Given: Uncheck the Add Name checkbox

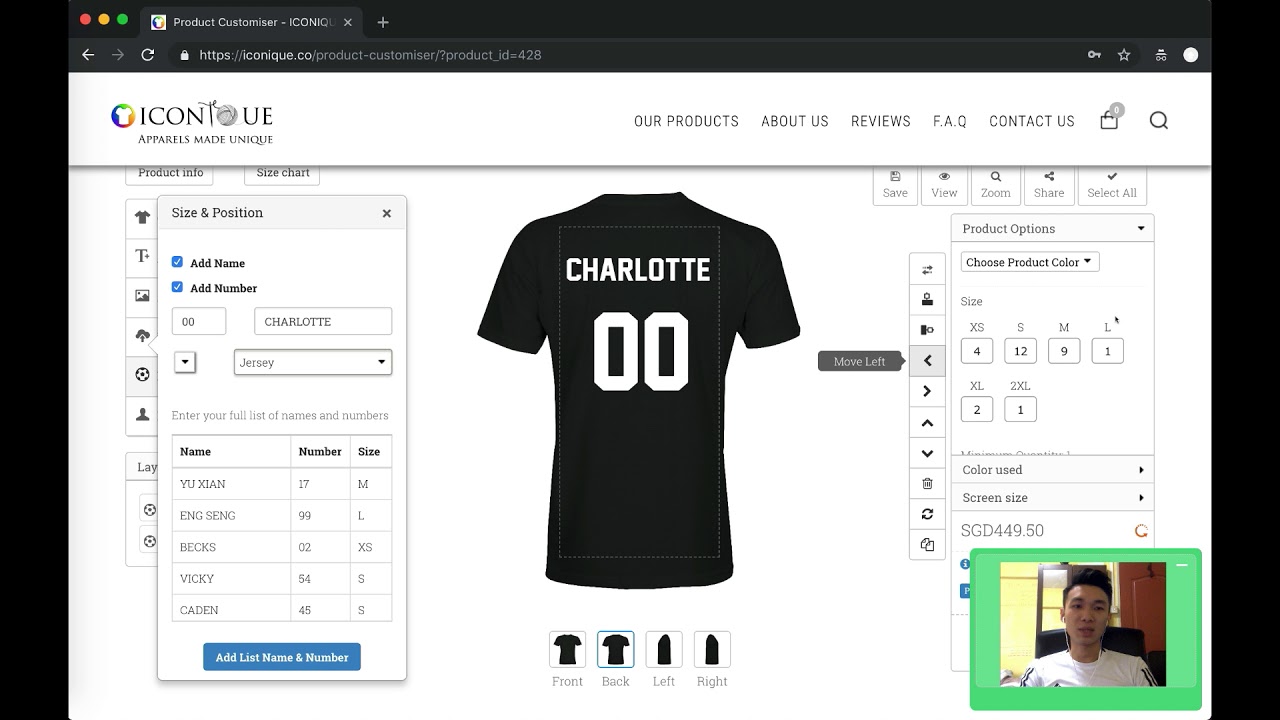Looking at the screenshot, I should pyautogui.click(x=177, y=262).
